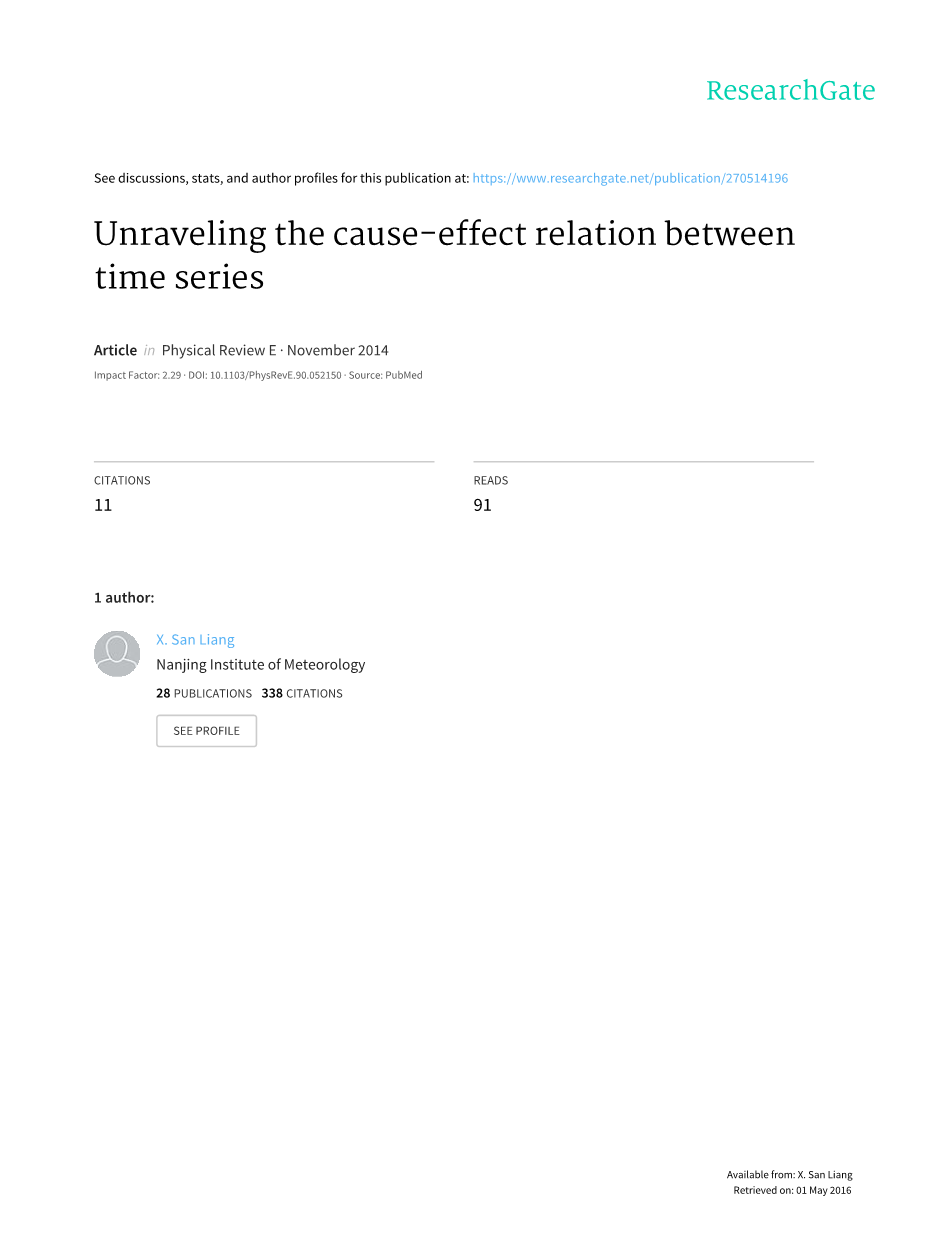The width and height of the screenshot is (945, 1260).
Task: Click the "1 author:" heading
Action: tap(124, 598)
